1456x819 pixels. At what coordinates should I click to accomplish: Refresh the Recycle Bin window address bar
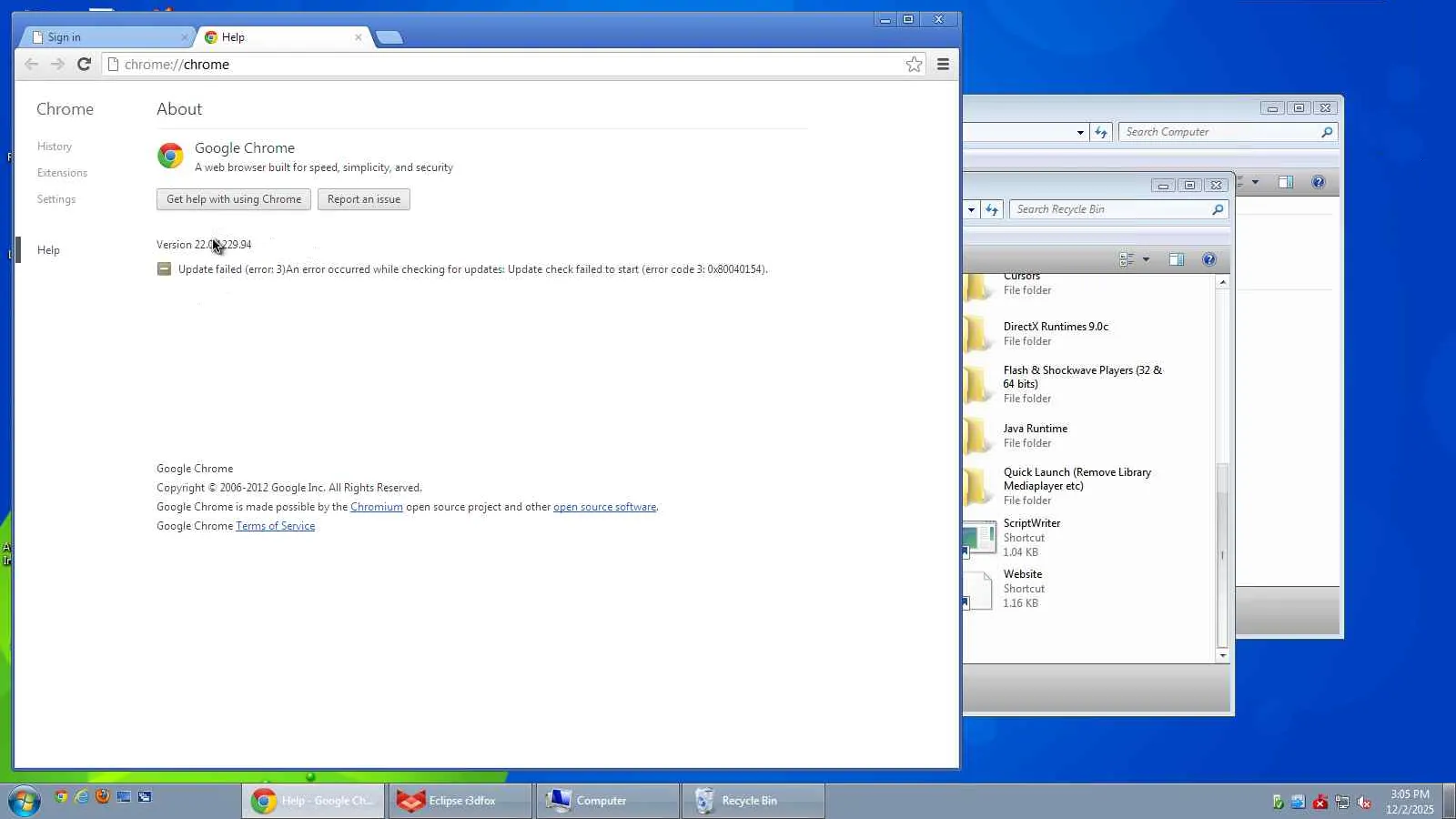pyautogui.click(x=992, y=209)
